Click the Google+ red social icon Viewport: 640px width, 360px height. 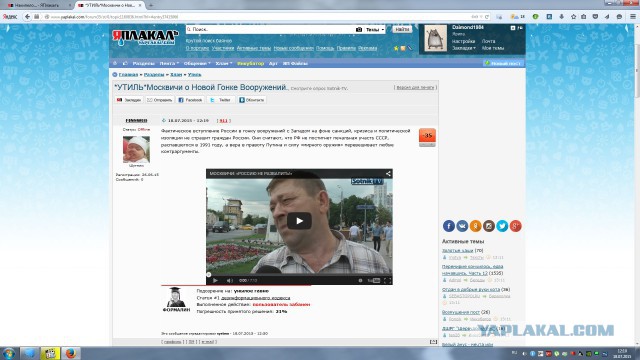point(516,226)
